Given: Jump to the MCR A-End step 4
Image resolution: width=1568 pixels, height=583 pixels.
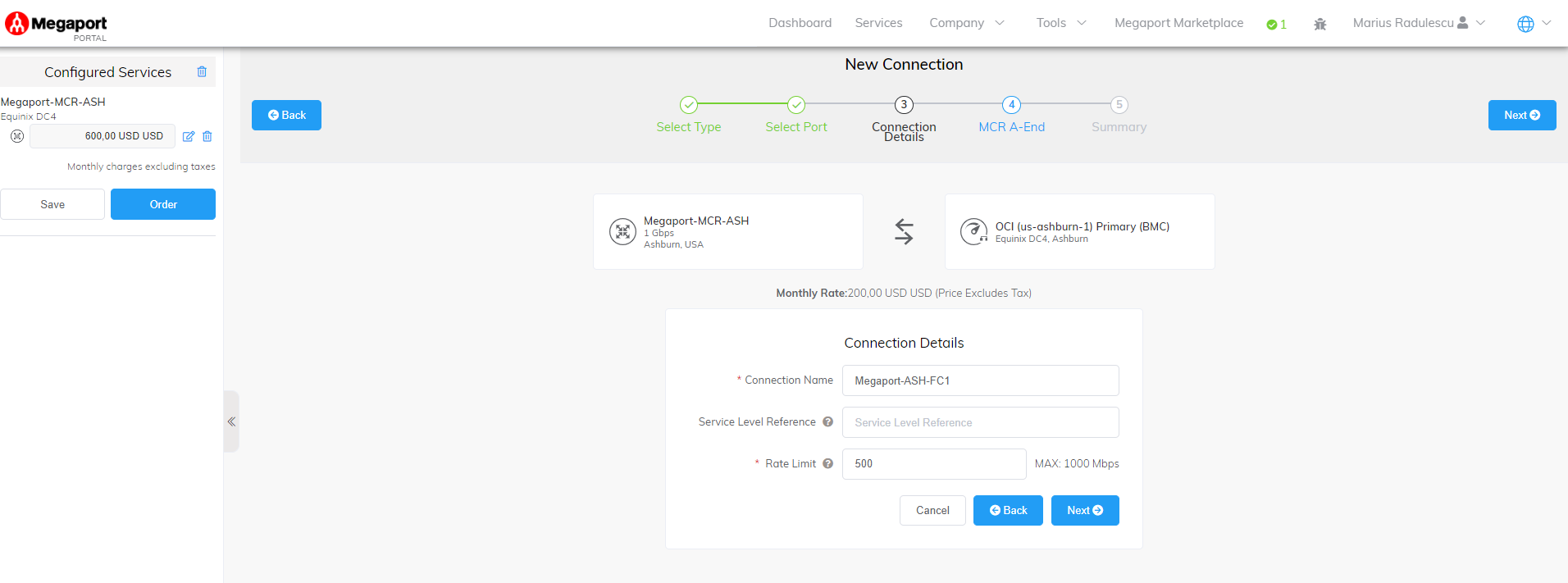Looking at the screenshot, I should (x=1011, y=105).
